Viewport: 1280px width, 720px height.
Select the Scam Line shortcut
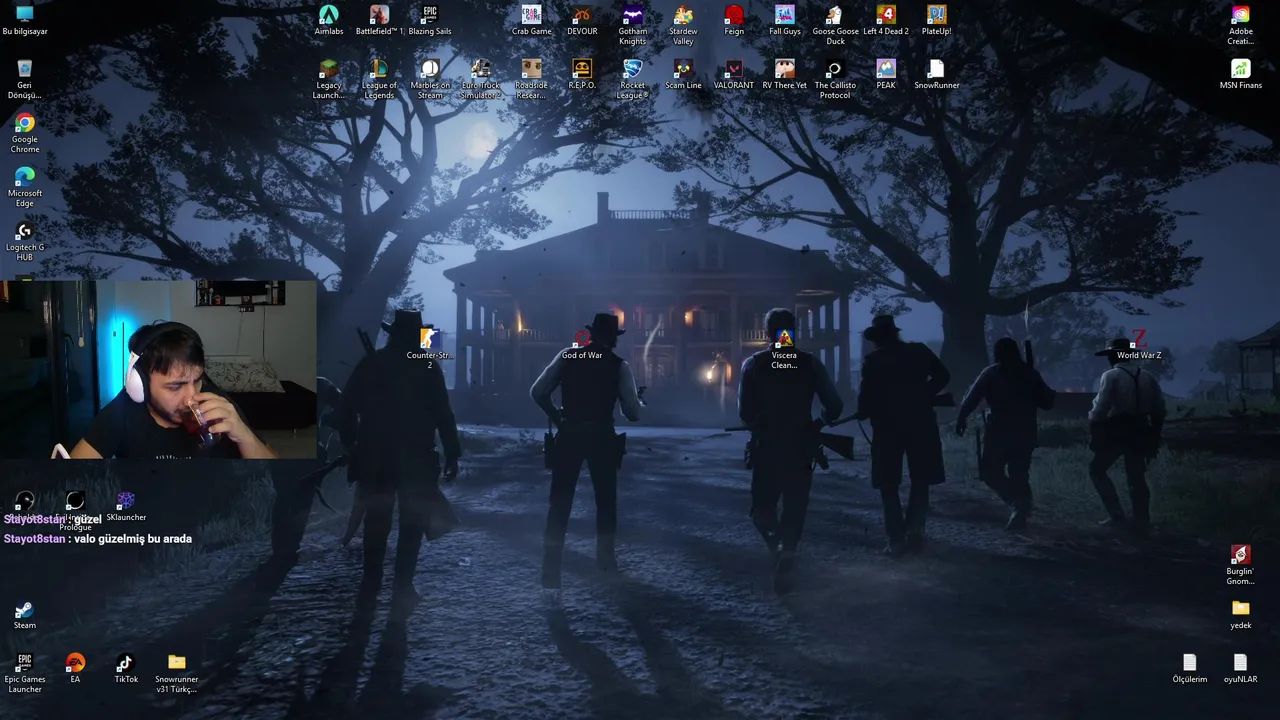683,74
